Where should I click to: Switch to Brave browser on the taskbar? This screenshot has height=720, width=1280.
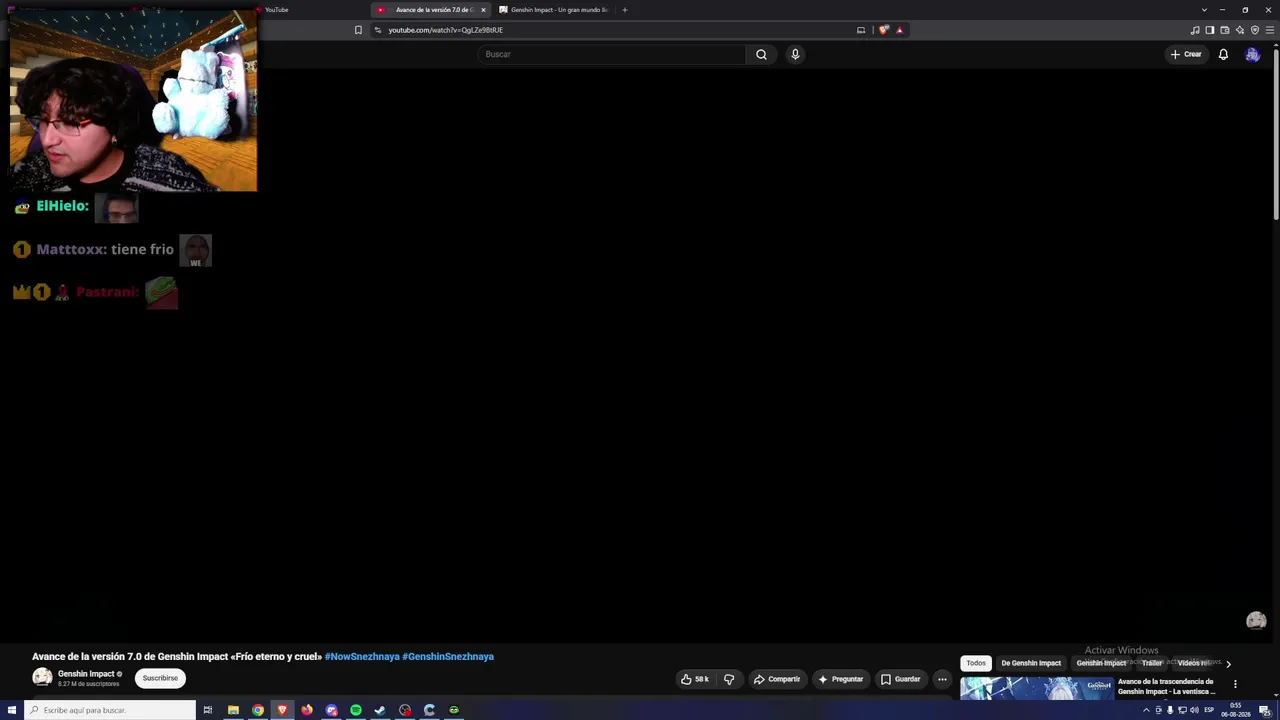282,710
